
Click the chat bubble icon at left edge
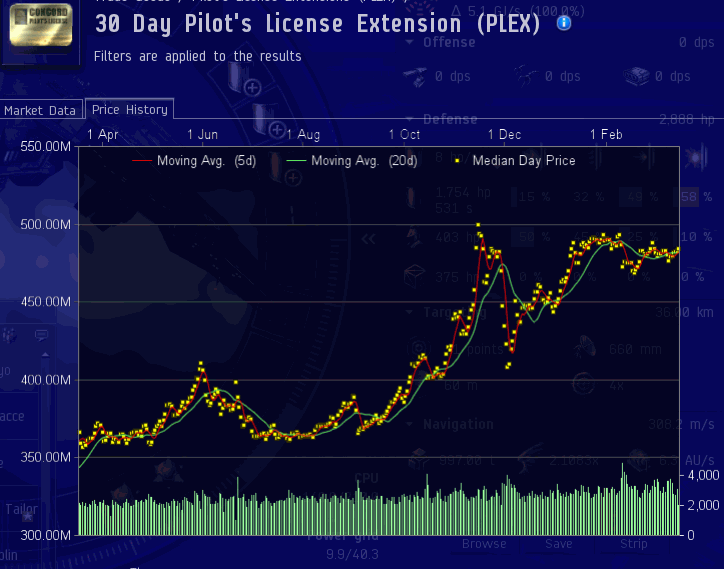click(x=41, y=335)
